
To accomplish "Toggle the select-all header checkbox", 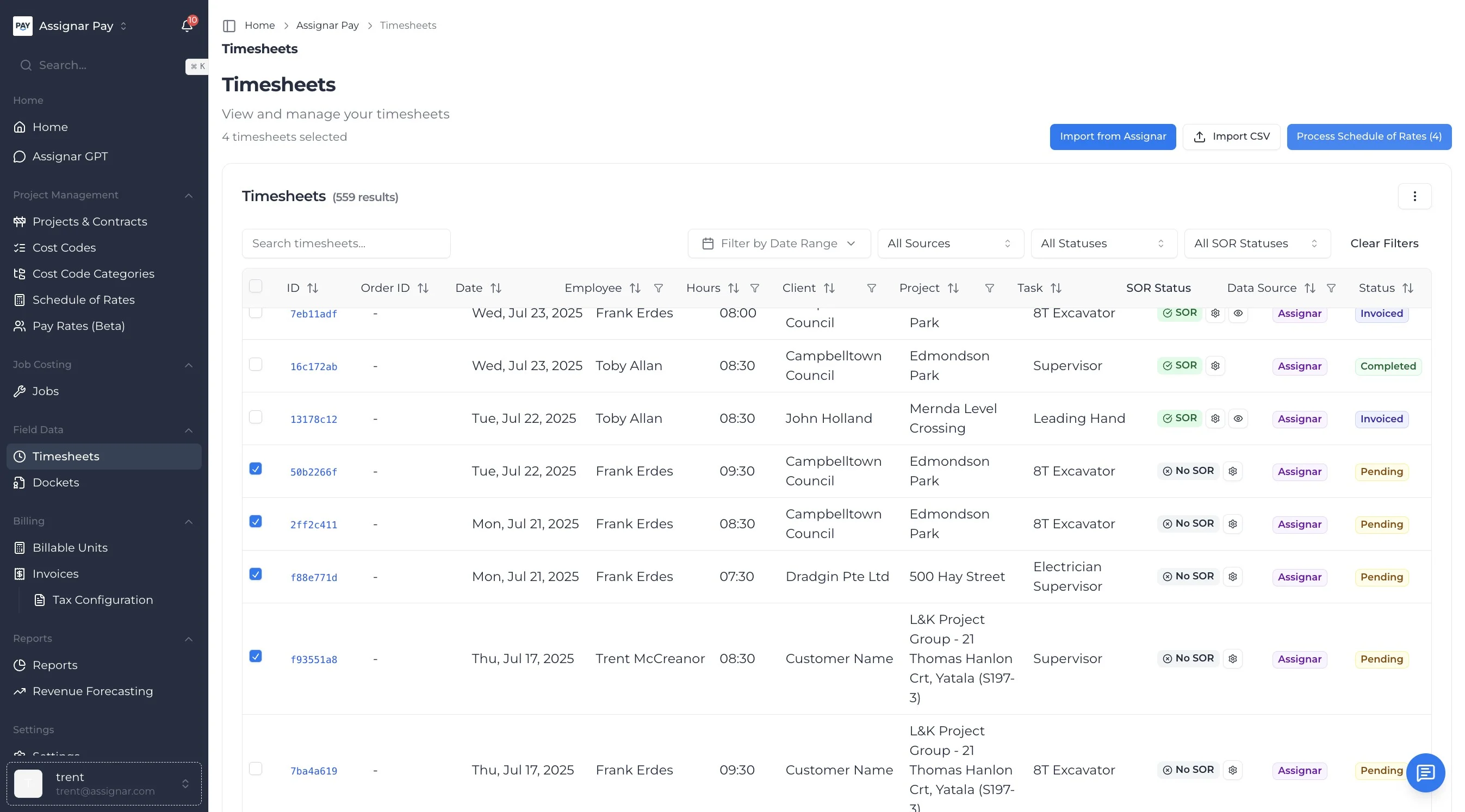I will click(x=256, y=286).
